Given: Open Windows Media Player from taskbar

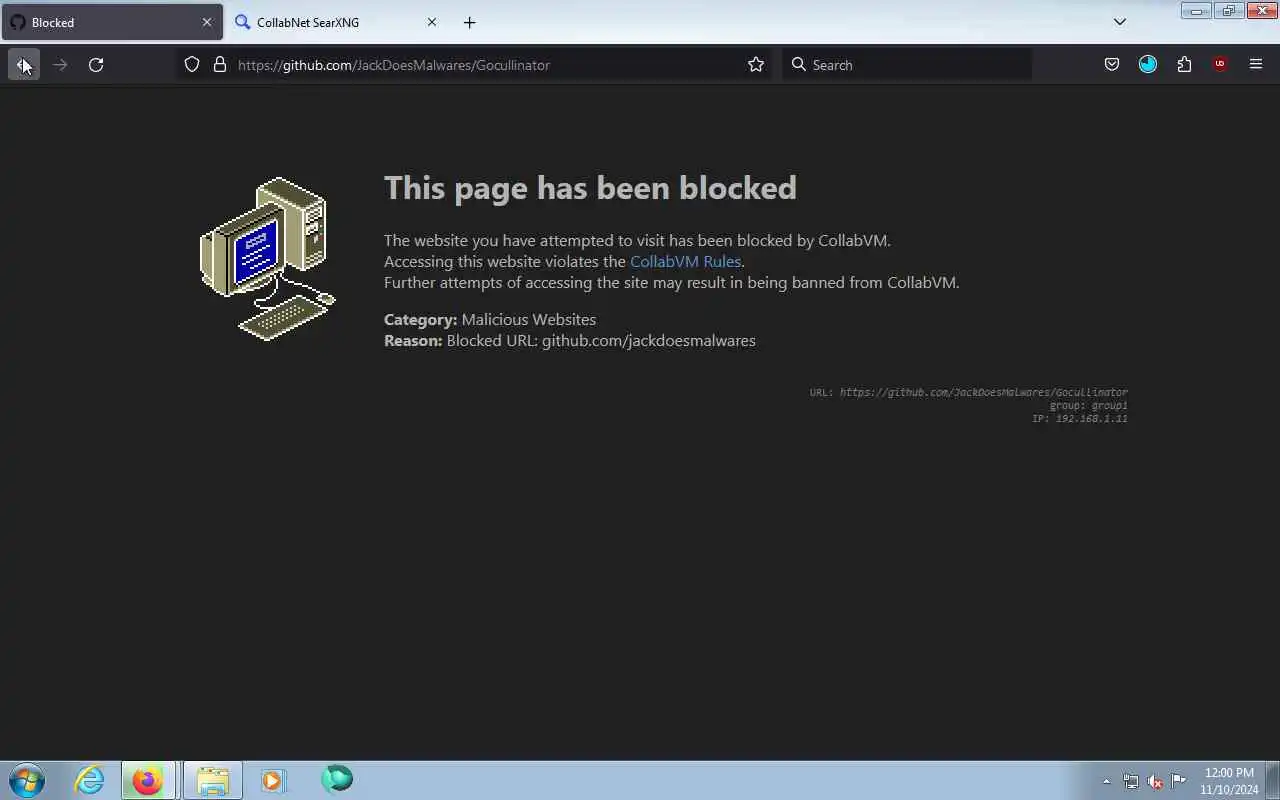Looking at the screenshot, I should [x=273, y=780].
